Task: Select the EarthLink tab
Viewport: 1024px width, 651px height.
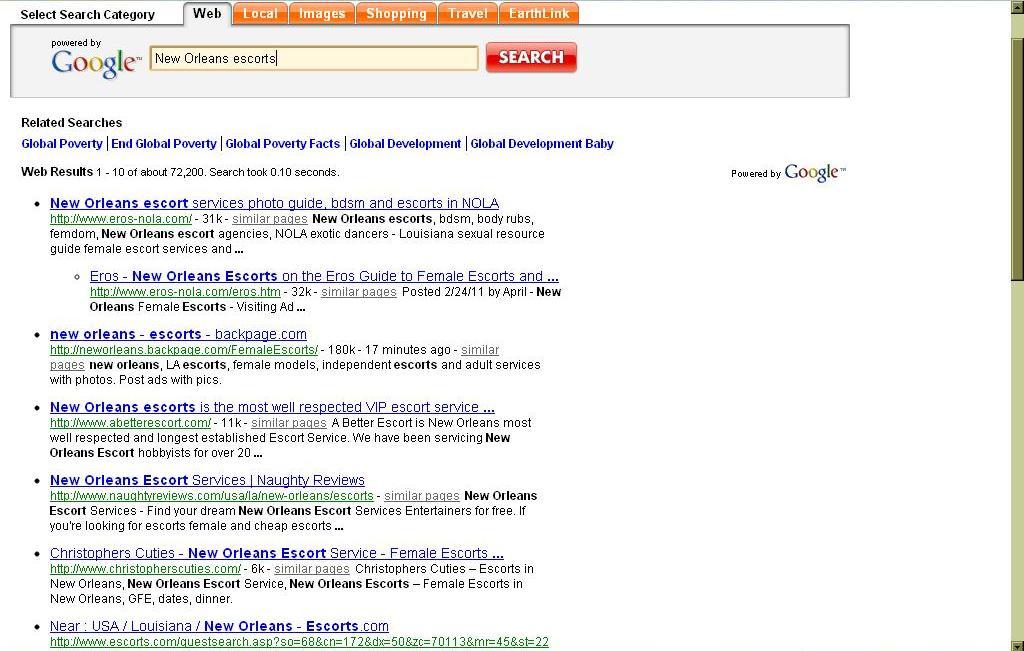Action: point(539,14)
